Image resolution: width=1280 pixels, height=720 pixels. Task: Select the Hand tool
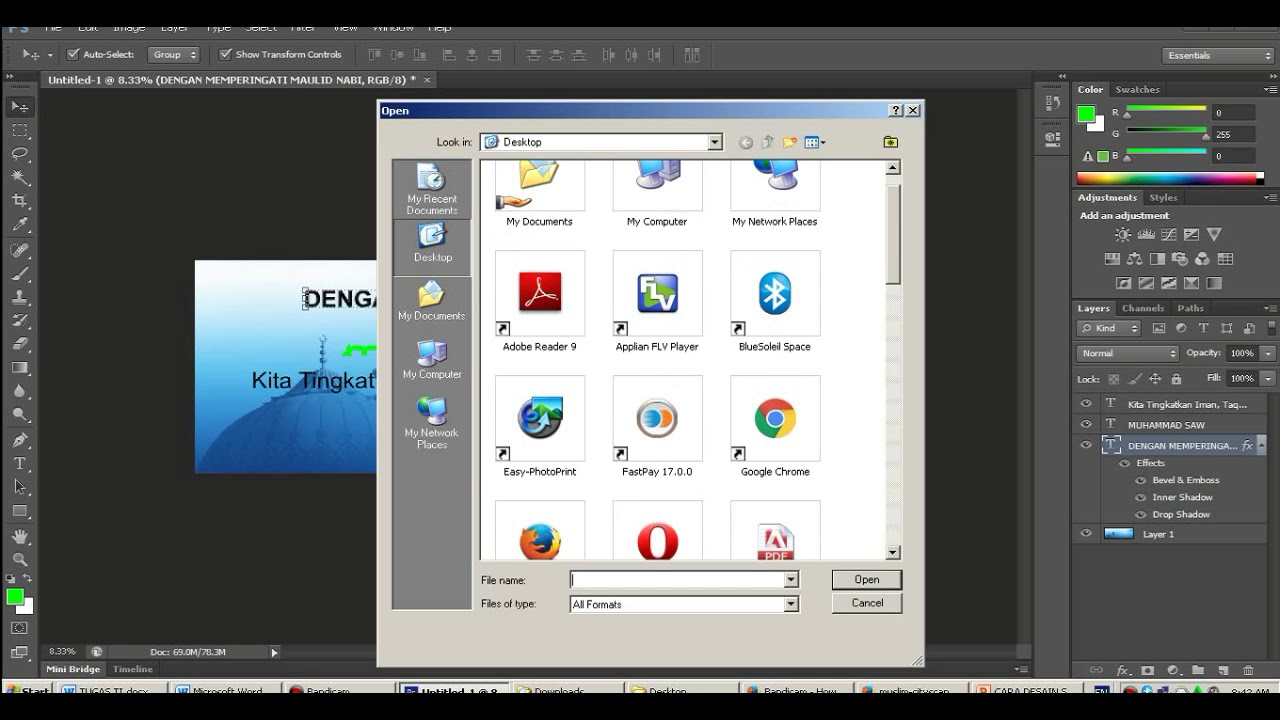point(20,537)
